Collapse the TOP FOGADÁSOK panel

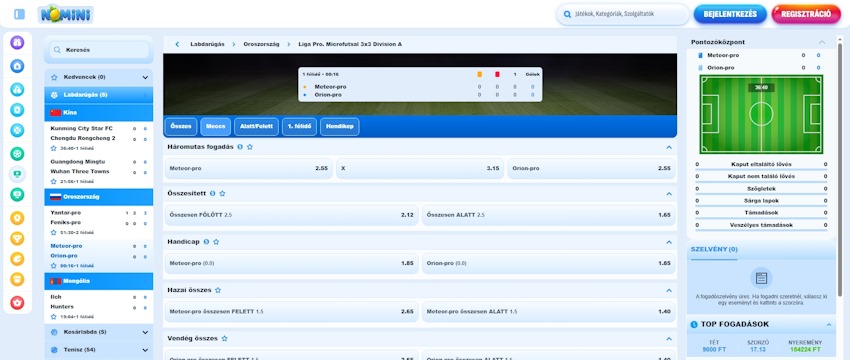tap(829, 325)
